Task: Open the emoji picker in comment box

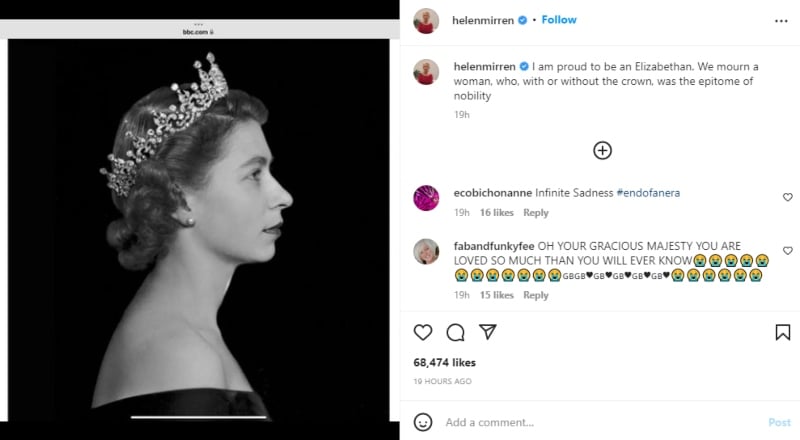Action: pos(423,422)
